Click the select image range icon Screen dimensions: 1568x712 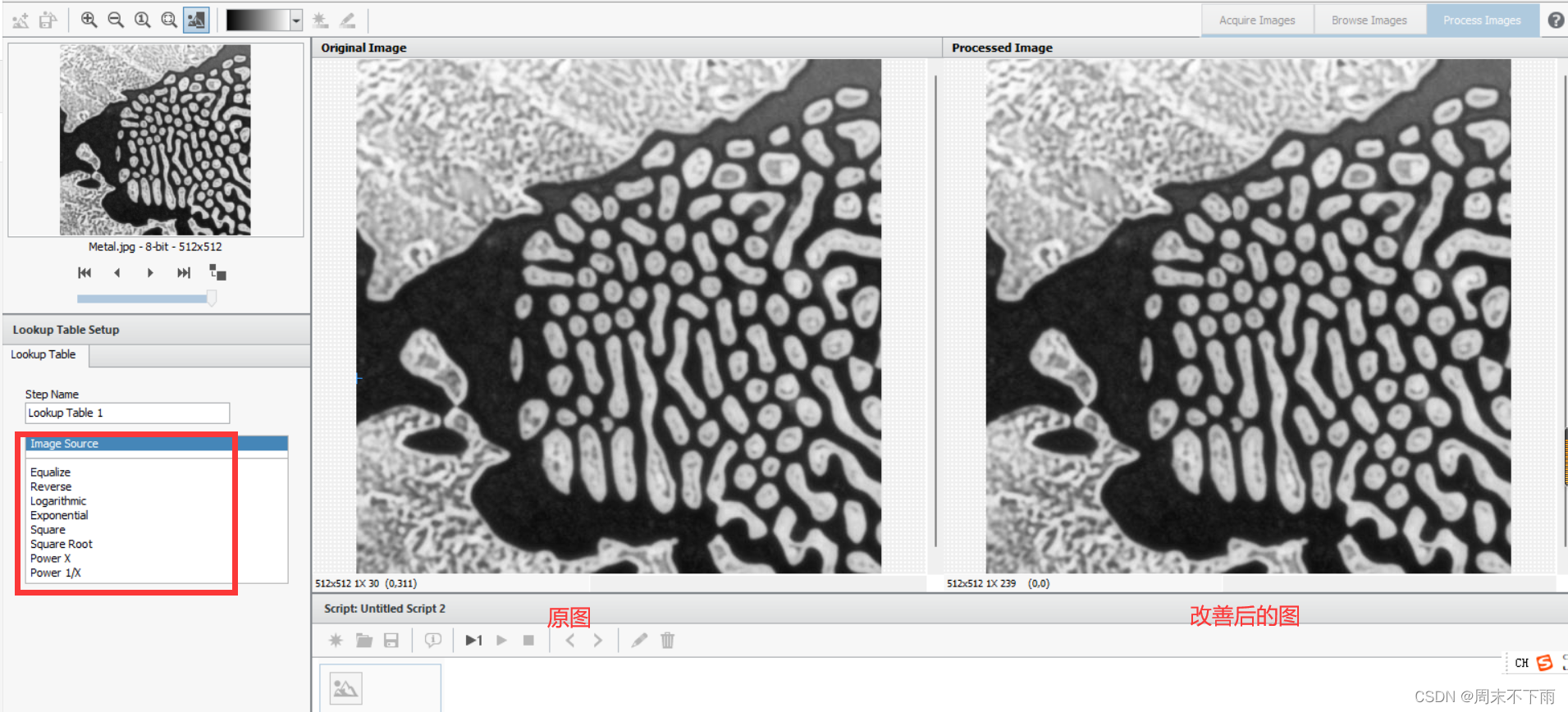[x=217, y=272]
